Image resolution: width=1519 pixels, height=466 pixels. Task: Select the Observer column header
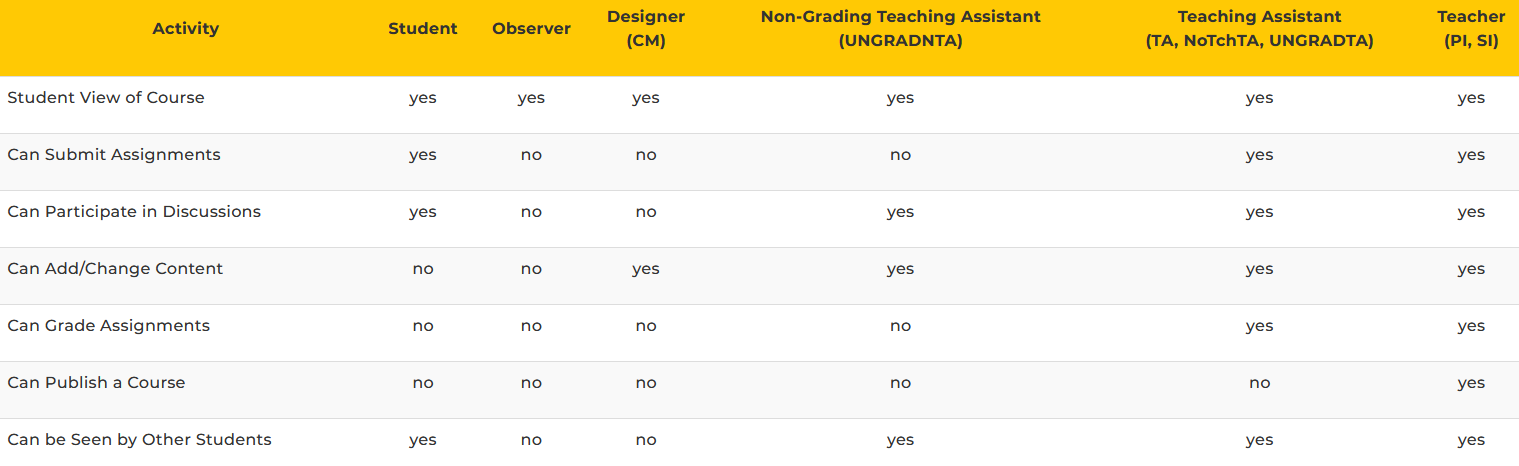pos(531,28)
